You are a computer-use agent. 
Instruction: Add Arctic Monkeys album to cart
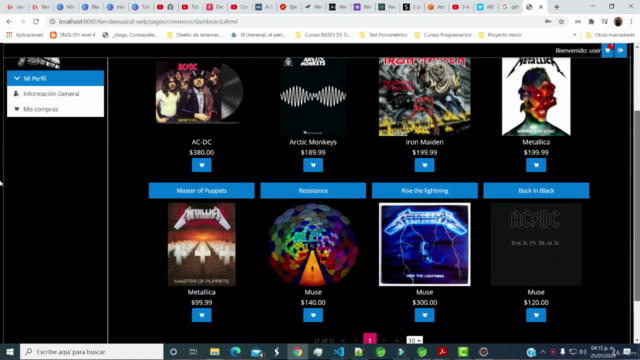(313, 165)
